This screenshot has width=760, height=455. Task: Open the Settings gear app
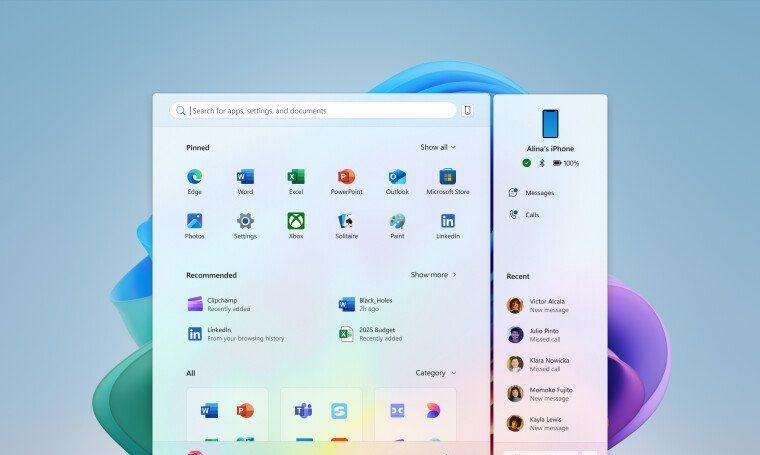[245, 226]
